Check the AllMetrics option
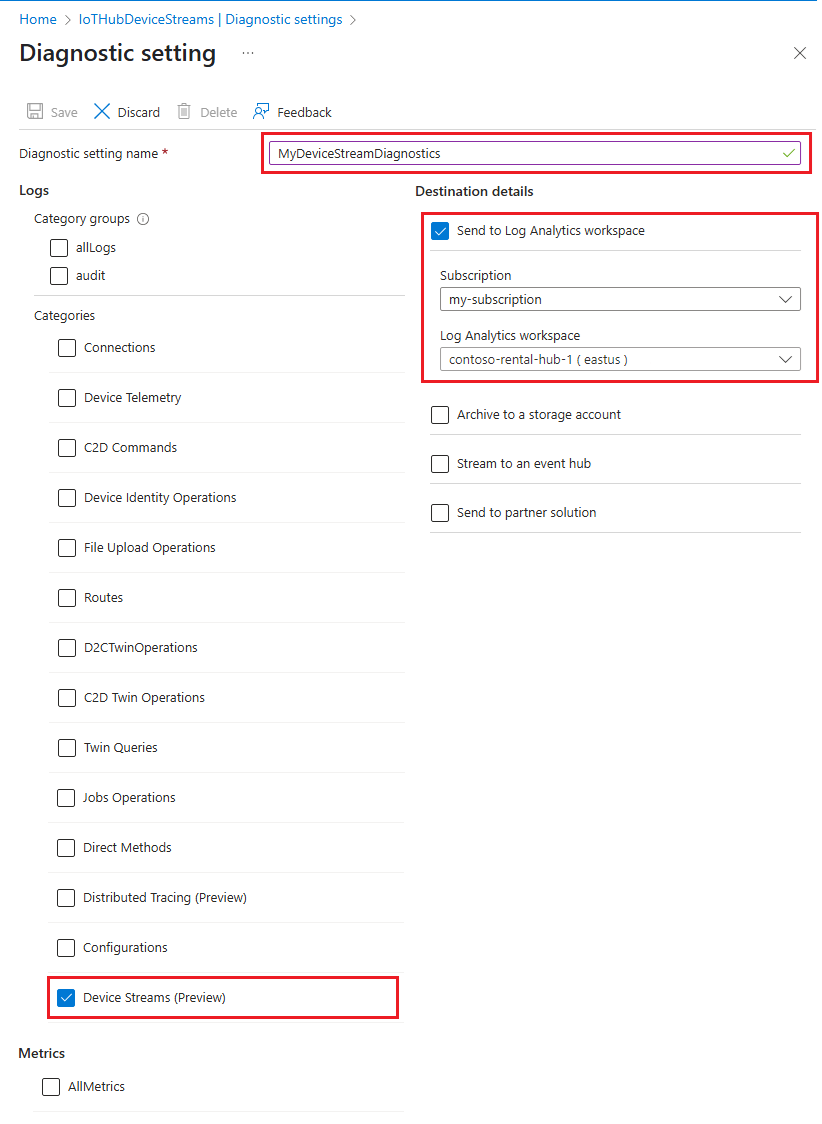 click(x=51, y=1086)
